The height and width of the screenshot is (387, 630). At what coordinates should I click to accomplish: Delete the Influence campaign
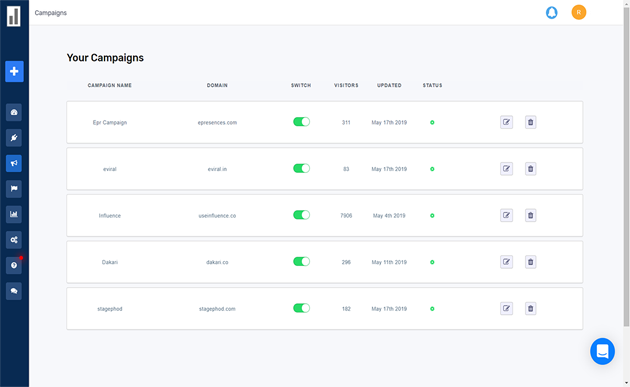pyautogui.click(x=530, y=215)
